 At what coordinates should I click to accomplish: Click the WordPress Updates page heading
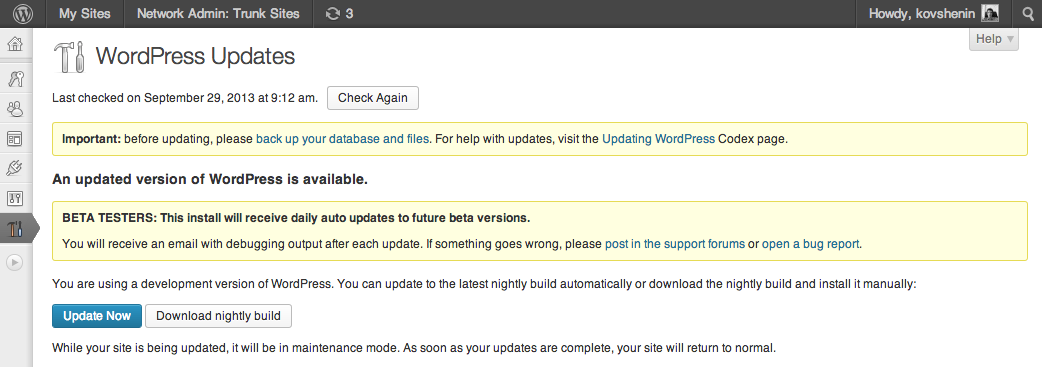[x=195, y=56]
